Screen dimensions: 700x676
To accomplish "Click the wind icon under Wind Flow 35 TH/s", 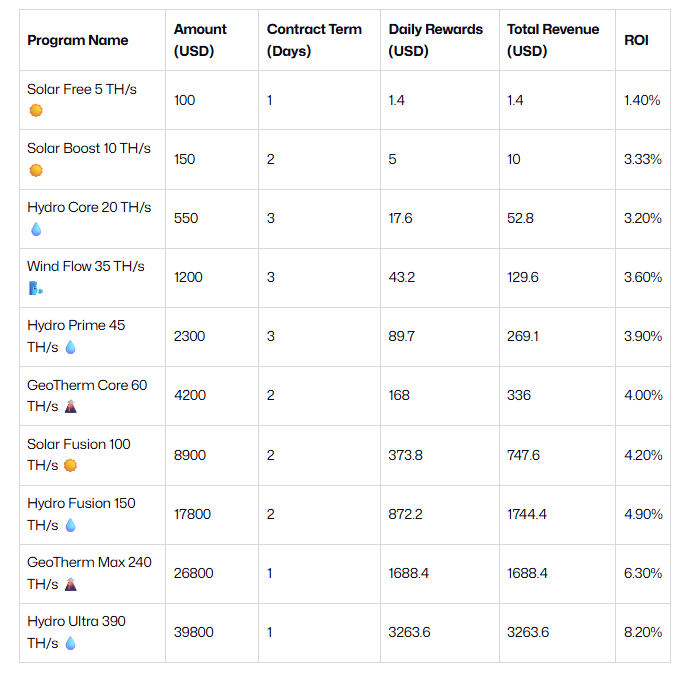I will [x=36, y=288].
